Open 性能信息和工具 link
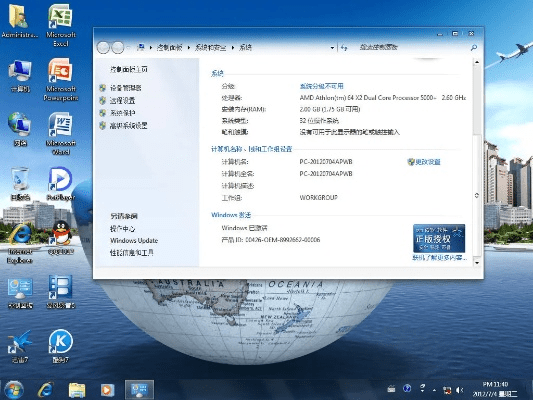The image size is (533, 400). pyautogui.click(x=132, y=253)
